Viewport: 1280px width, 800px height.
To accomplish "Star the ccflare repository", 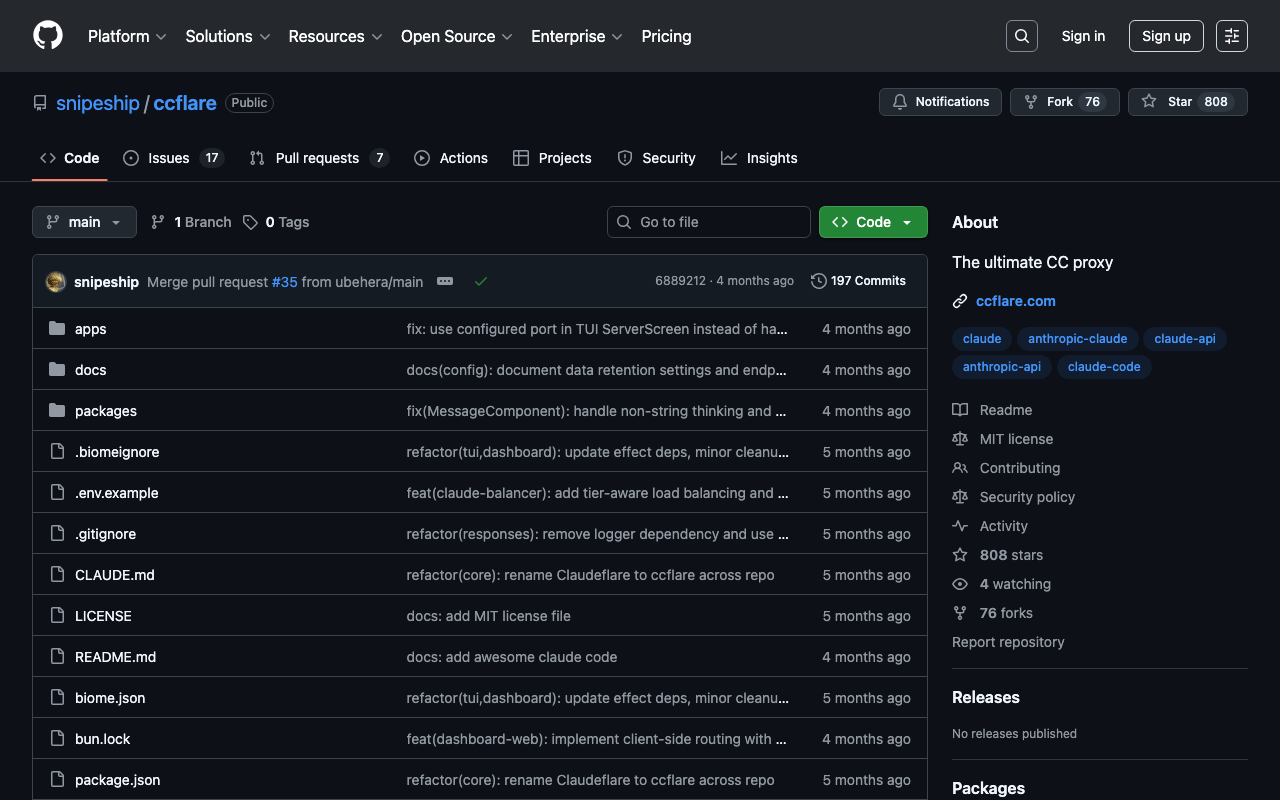I will [1187, 102].
